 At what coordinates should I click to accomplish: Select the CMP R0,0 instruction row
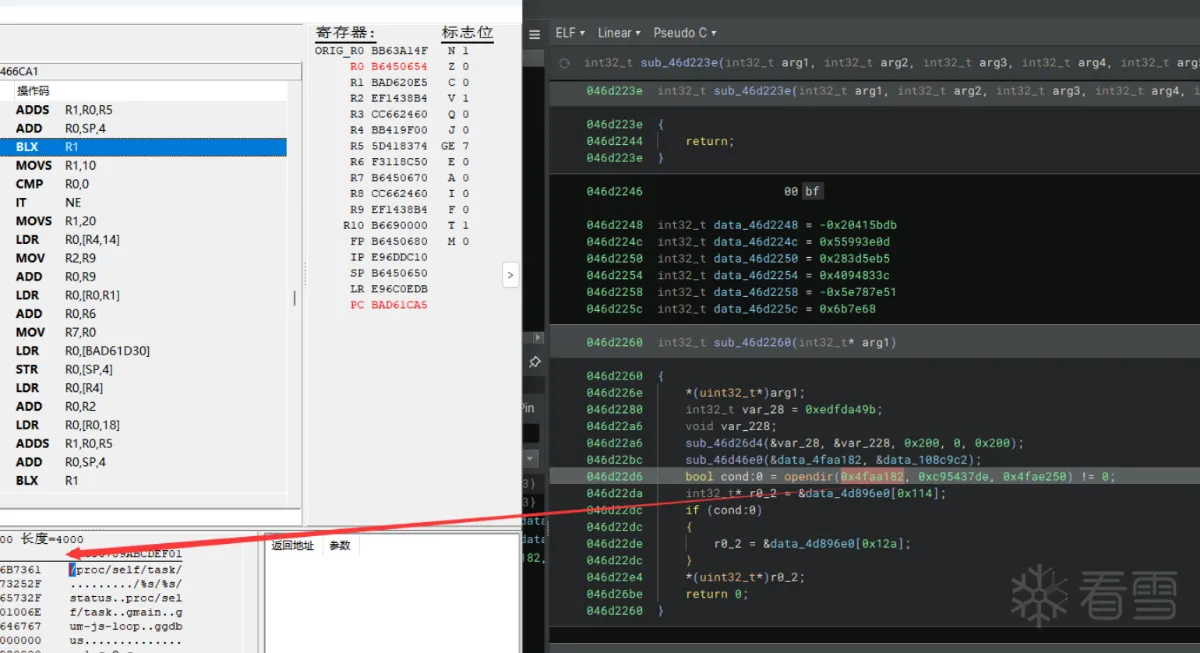coord(143,184)
